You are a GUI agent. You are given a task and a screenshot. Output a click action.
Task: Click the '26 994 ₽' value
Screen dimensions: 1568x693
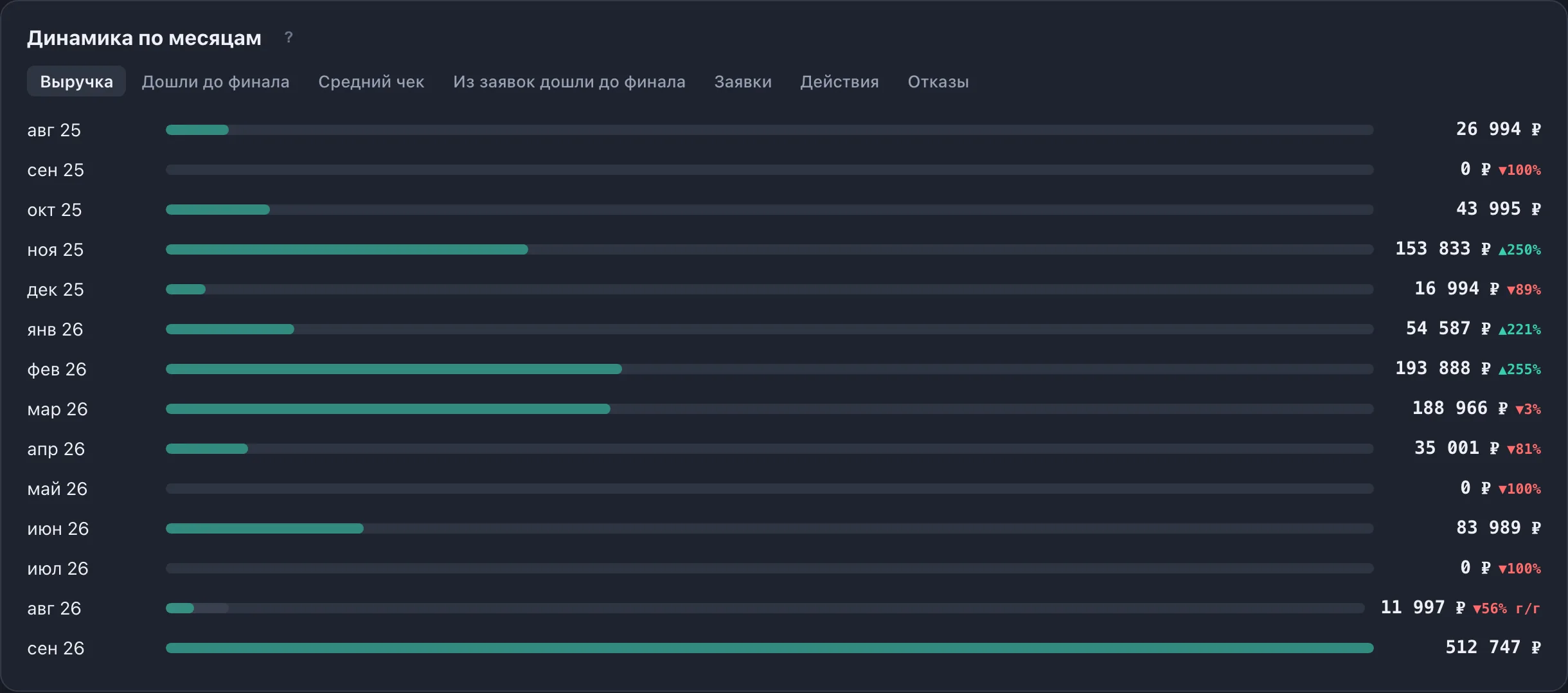[1499, 129]
